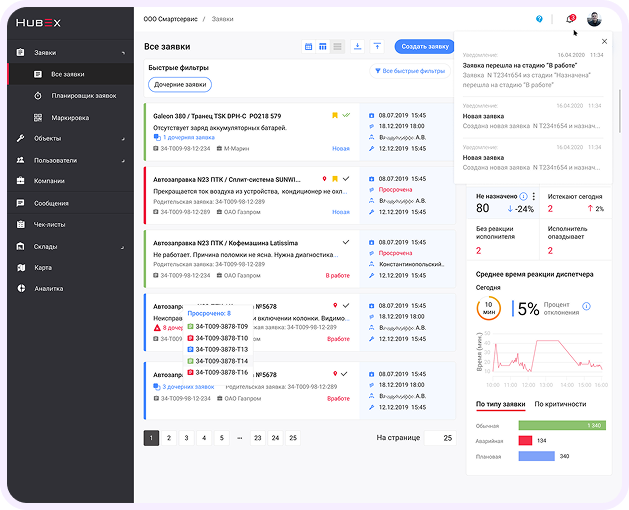Click the upload icon beside Создать заявку
Screen dimensions: 629x510
377,47
